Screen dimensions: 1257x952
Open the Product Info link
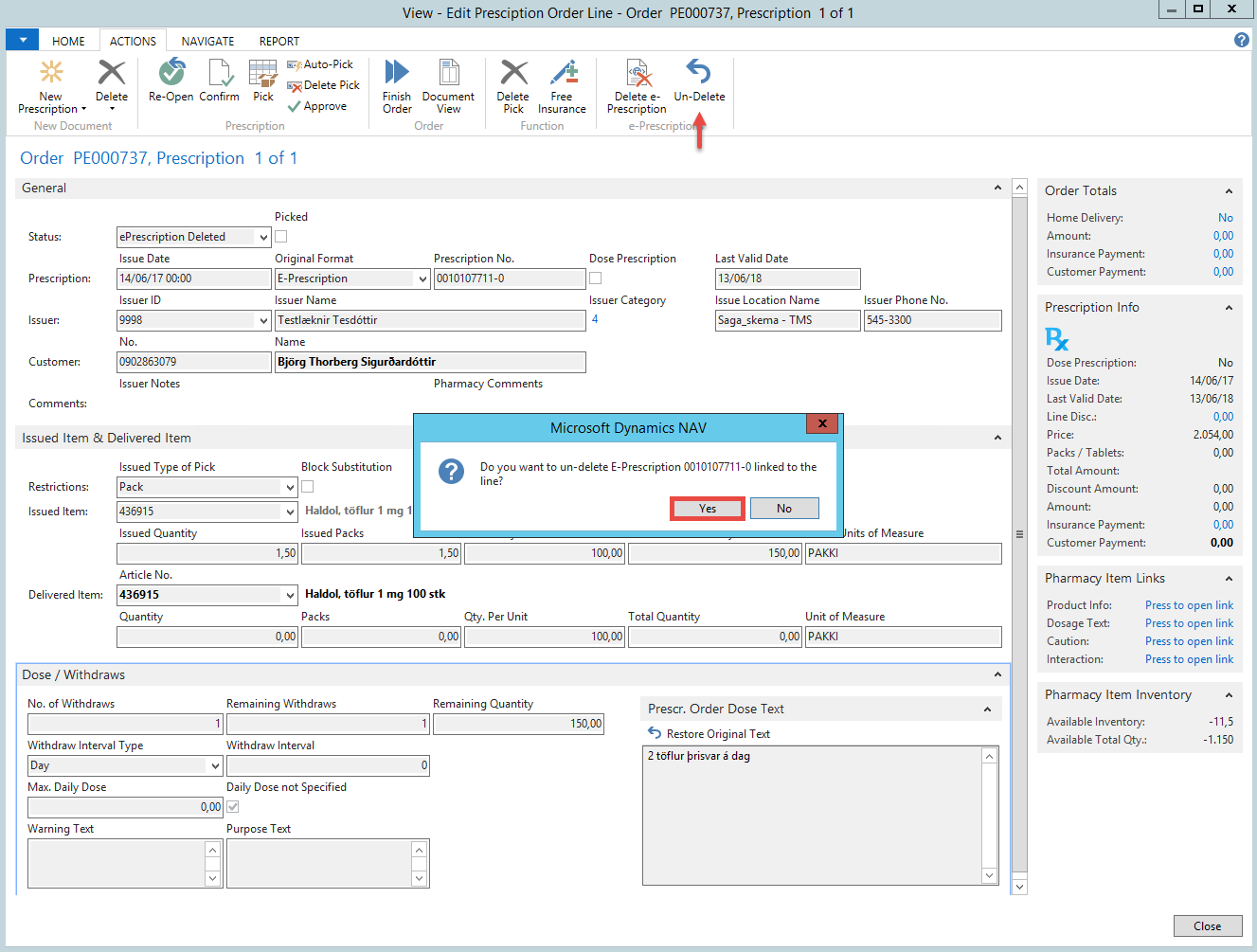click(1189, 605)
